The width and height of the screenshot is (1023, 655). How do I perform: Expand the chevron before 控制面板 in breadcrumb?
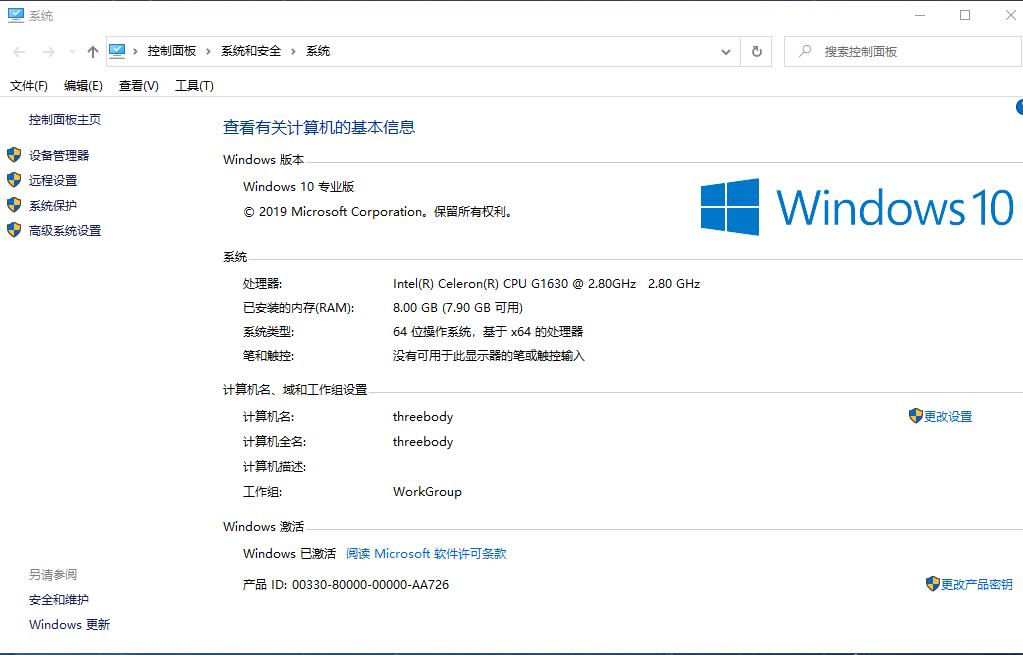tap(135, 52)
